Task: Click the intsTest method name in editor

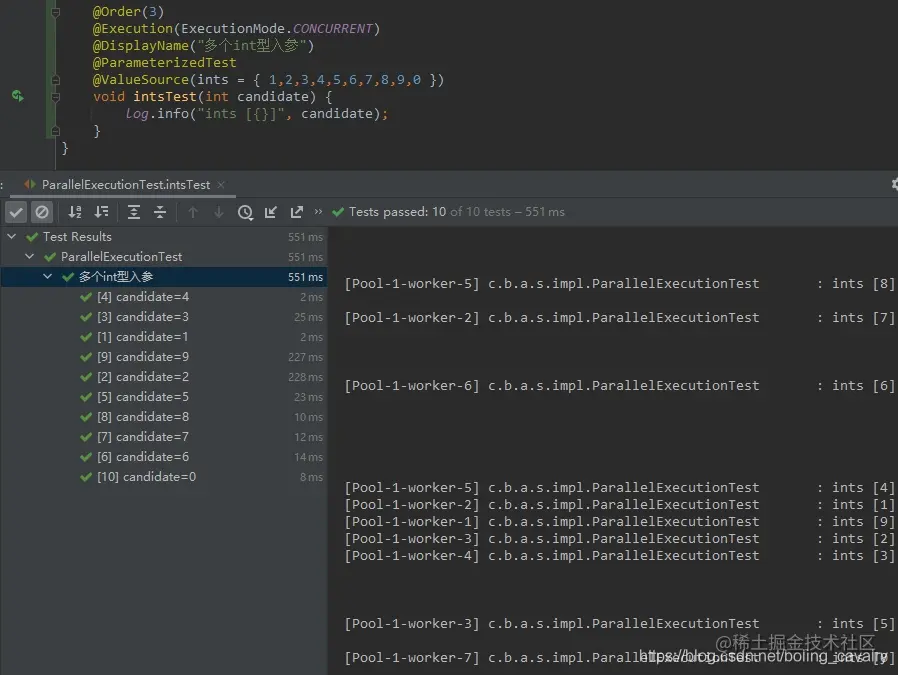Action: (165, 97)
